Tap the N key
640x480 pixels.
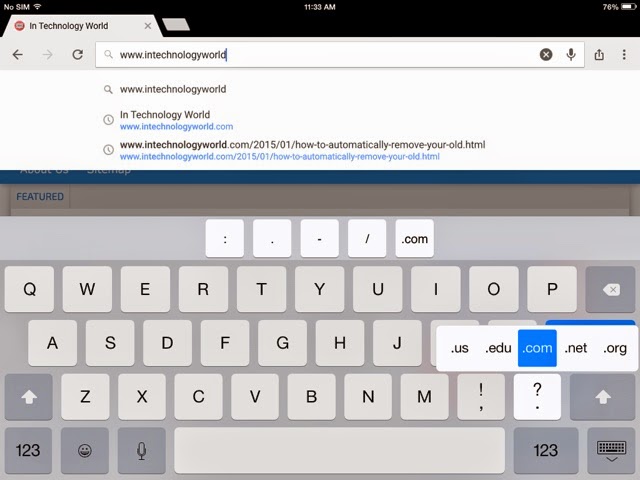point(368,397)
